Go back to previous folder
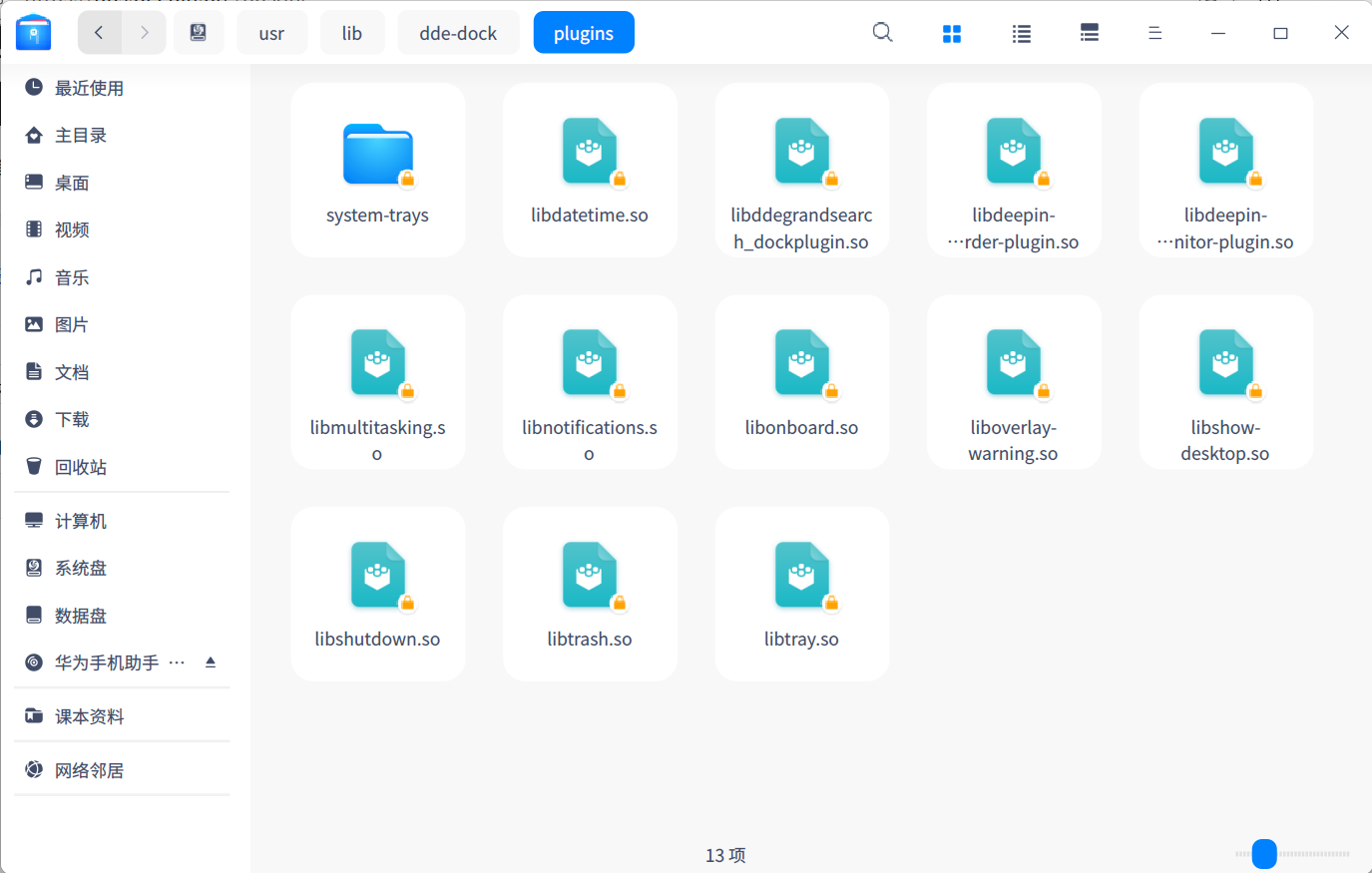1372x873 pixels. (x=100, y=33)
